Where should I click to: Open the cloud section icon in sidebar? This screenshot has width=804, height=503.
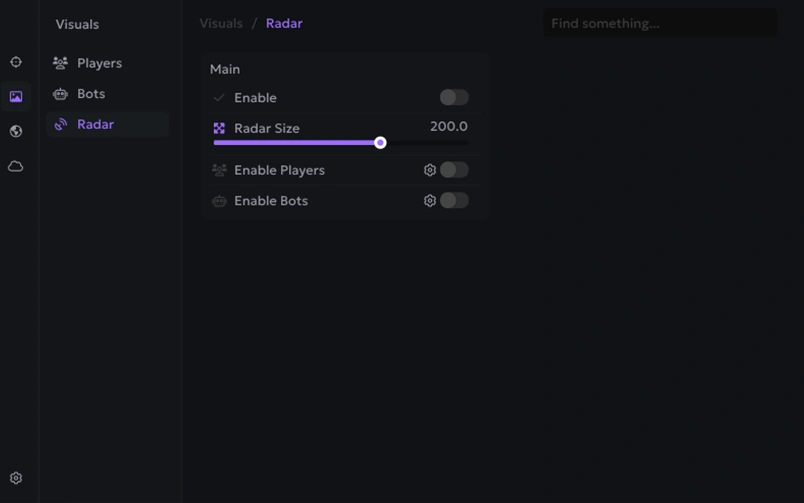point(16,166)
